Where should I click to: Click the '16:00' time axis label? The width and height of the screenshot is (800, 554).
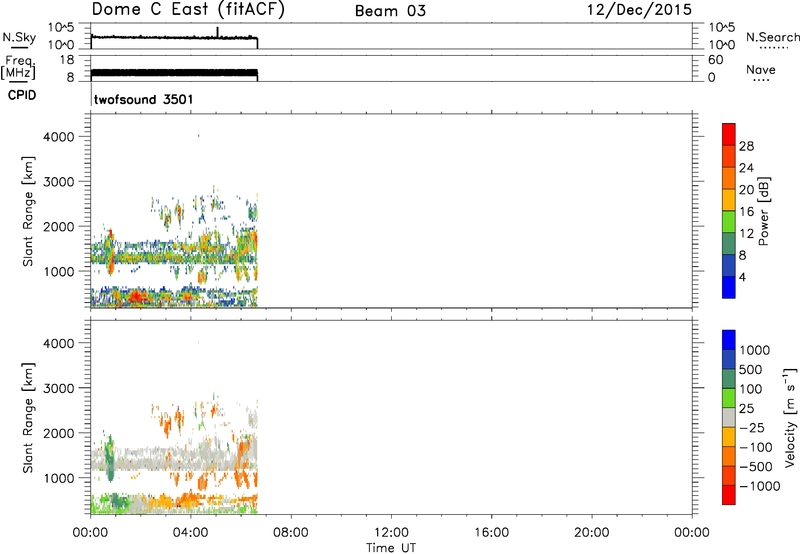(491, 533)
